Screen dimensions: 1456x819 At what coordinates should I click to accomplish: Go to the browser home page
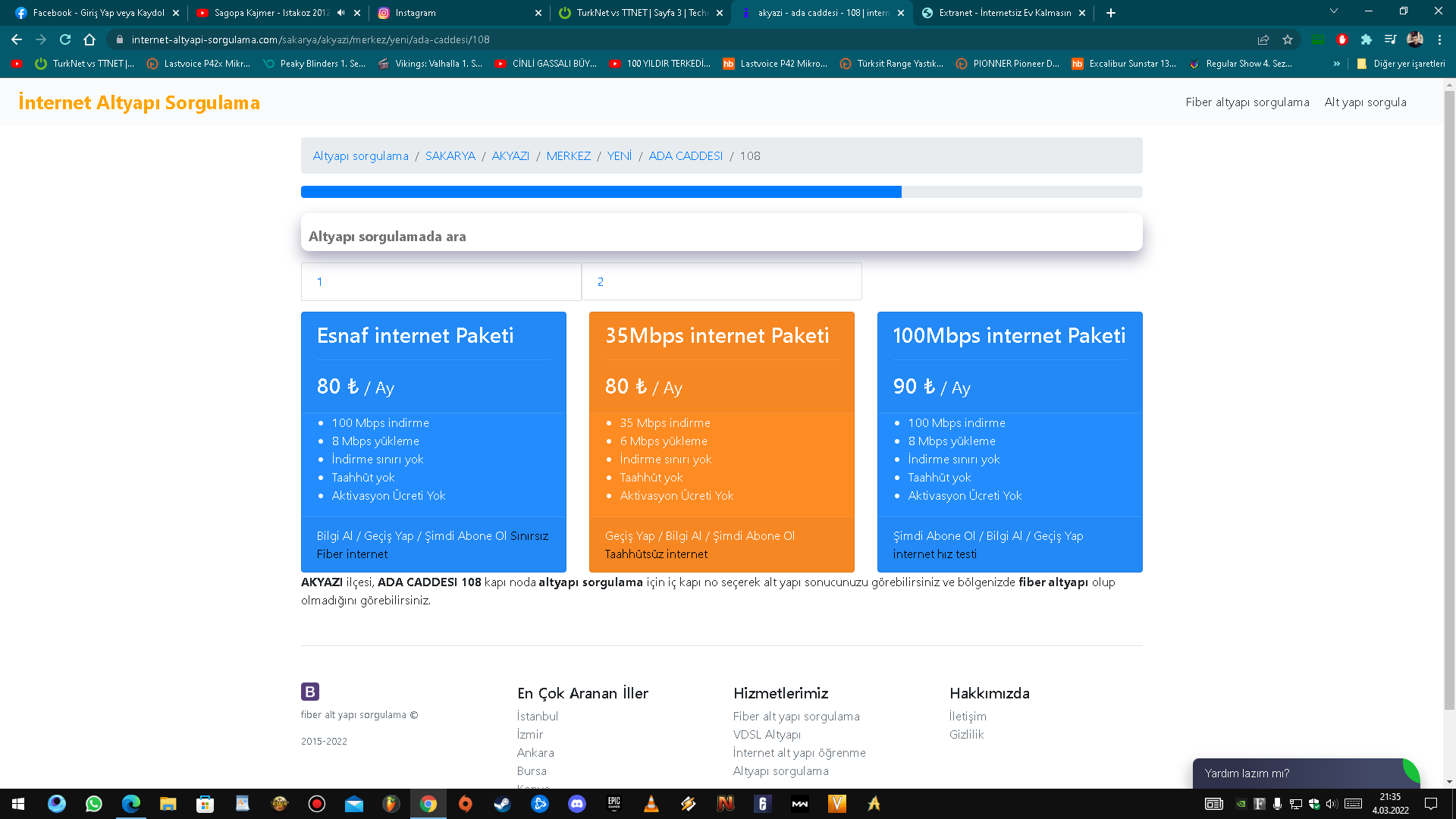tap(89, 39)
